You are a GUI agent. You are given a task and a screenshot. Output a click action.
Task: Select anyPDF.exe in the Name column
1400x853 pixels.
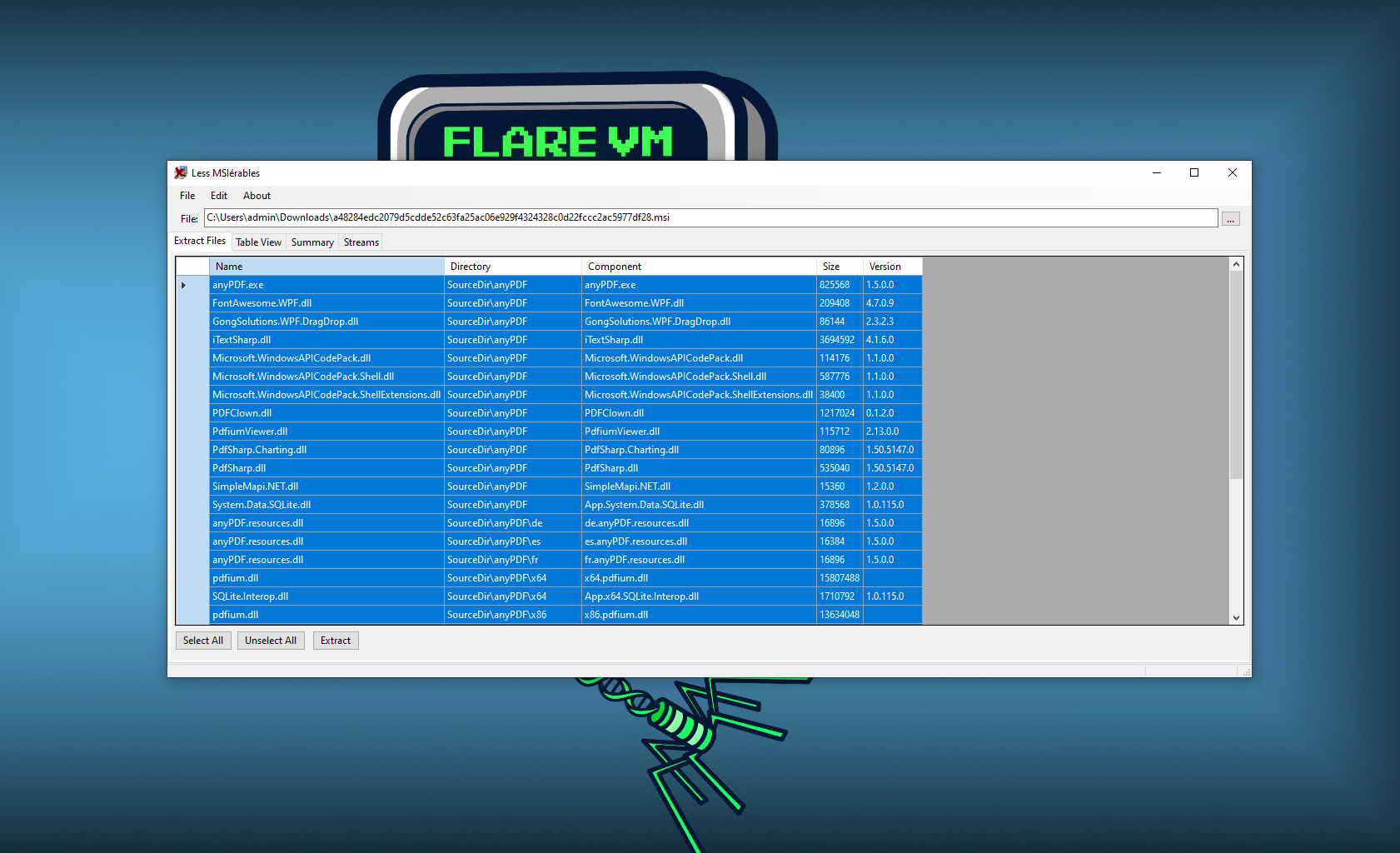click(x=326, y=285)
